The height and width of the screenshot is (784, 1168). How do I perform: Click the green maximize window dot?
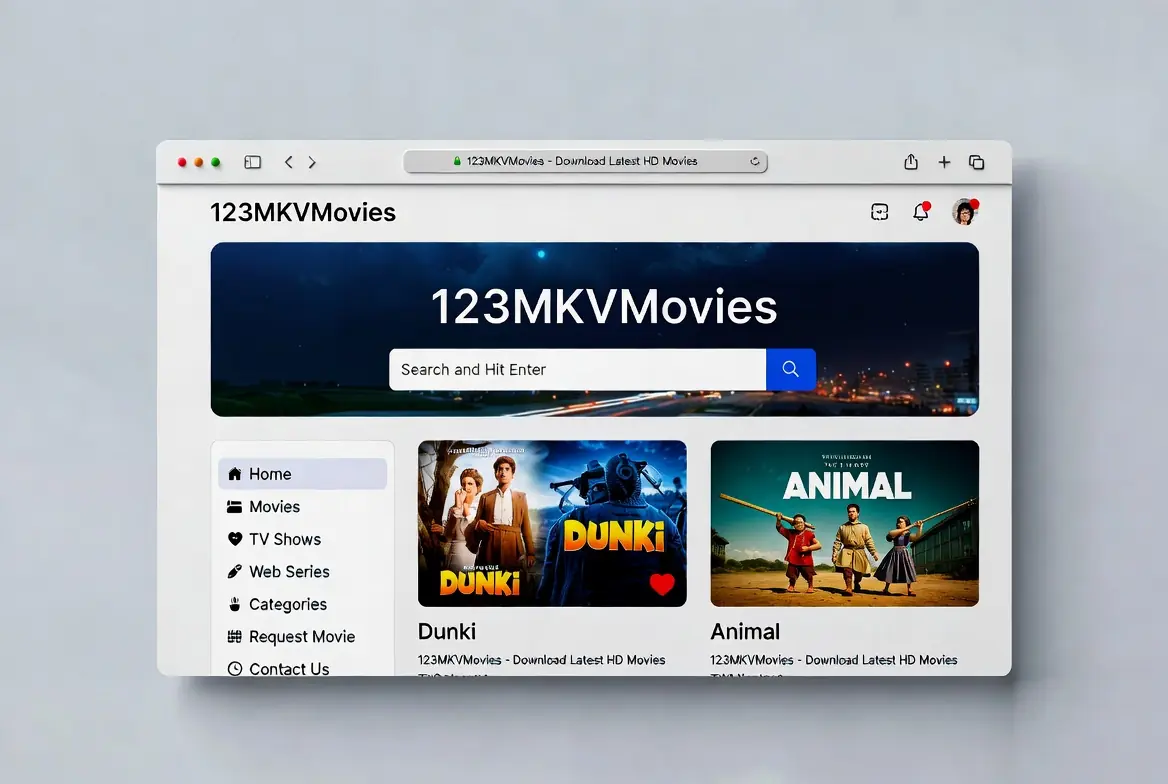(x=216, y=162)
